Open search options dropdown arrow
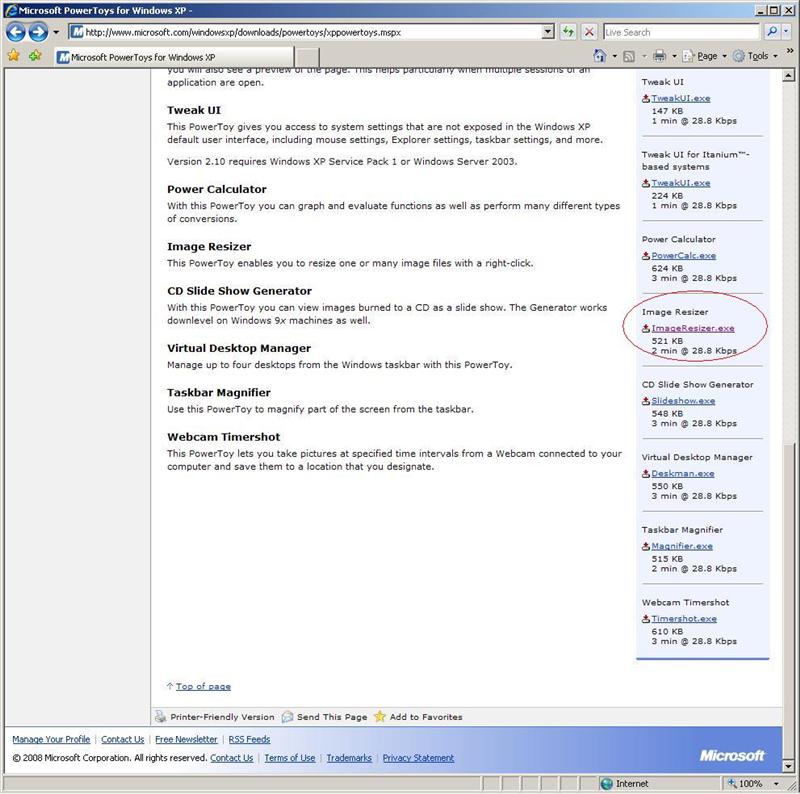The width and height of the screenshot is (800, 794). 786,32
